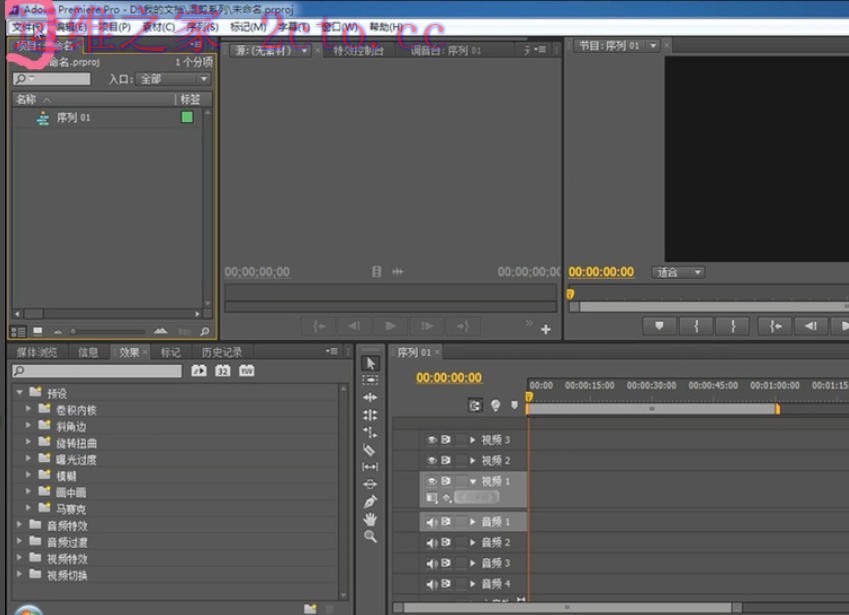The image size is (849, 615).
Task: Step back one frame in program monitor
Action: 811,326
